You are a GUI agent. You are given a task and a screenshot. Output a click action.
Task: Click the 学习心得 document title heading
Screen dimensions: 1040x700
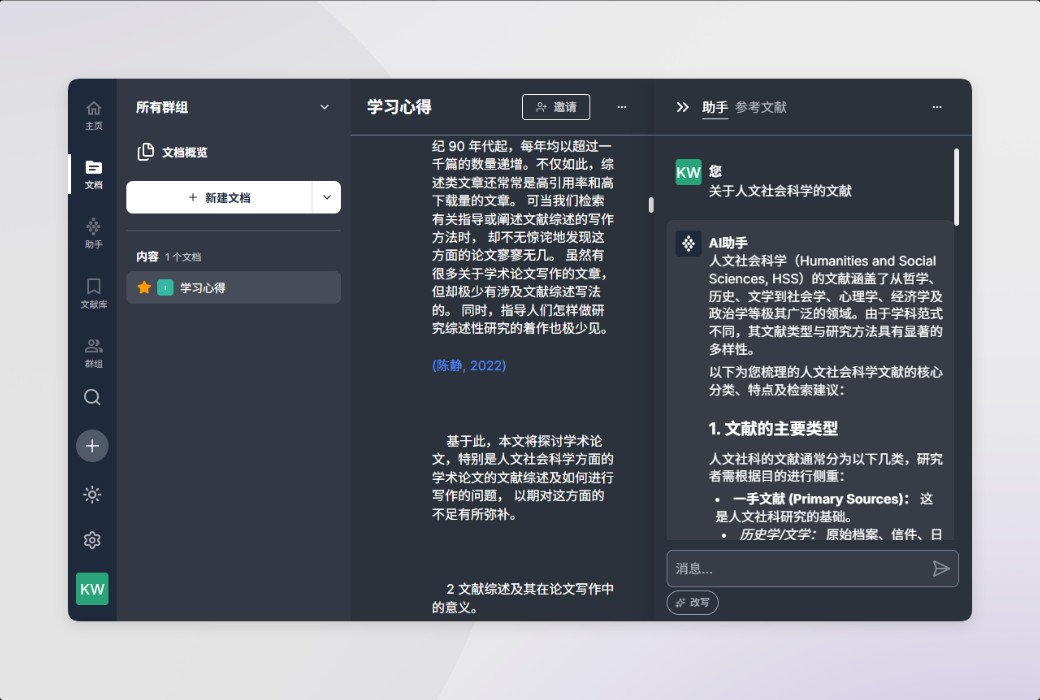pos(399,107)
